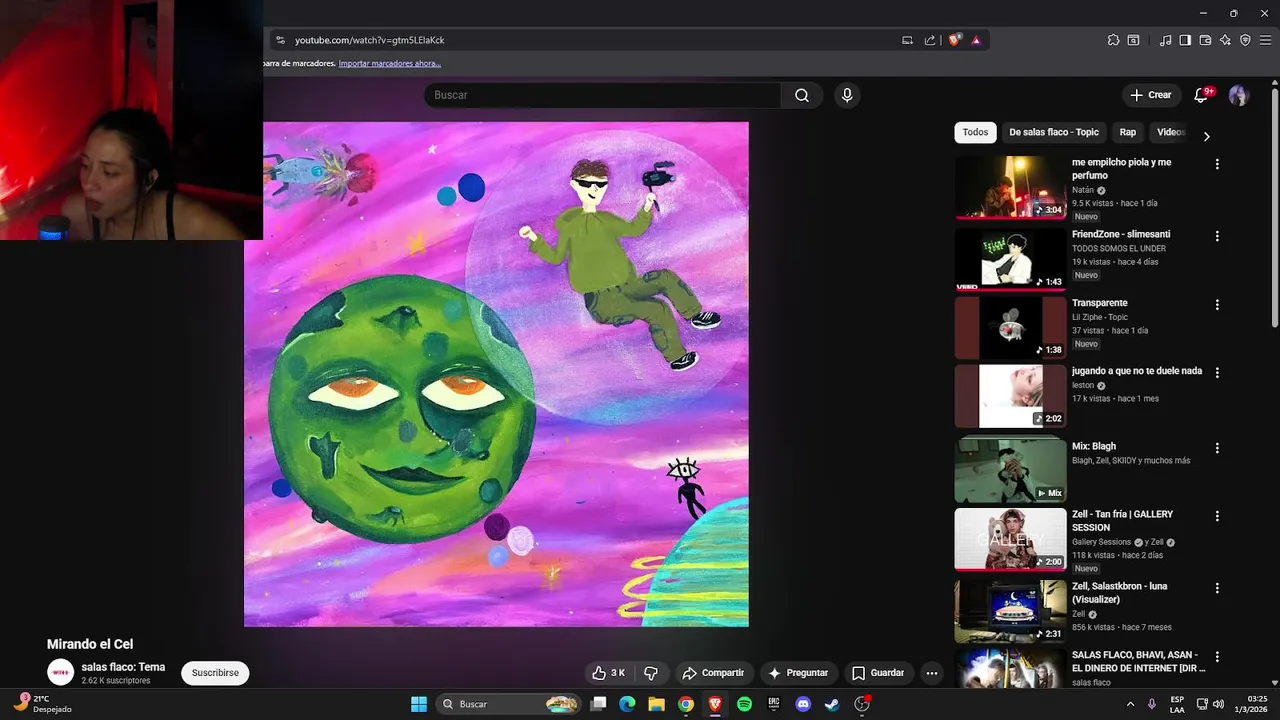
Task: Click 'Importar marcadores ahora...' link
Action: pos(390,63)
